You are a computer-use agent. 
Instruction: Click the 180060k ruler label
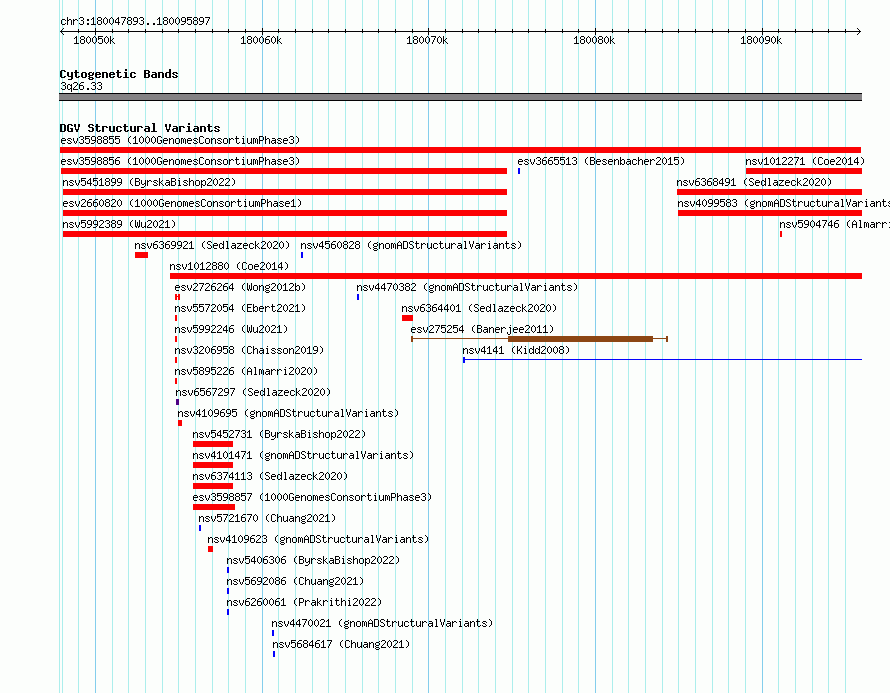tap(261, 40)
